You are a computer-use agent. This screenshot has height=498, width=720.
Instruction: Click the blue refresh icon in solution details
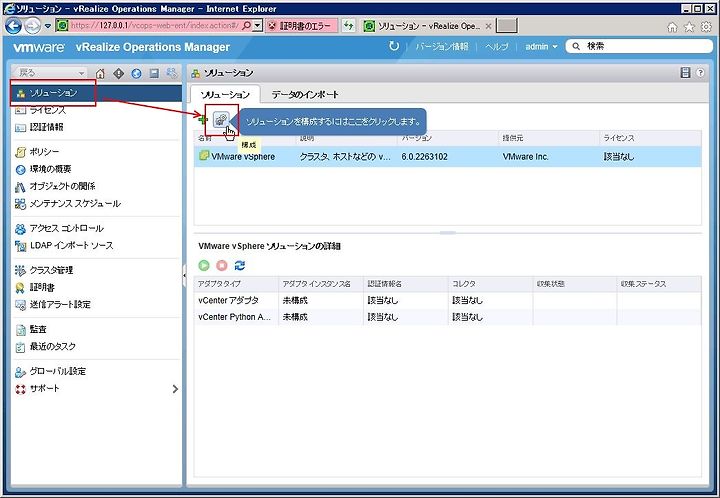(x=240, y=265)
